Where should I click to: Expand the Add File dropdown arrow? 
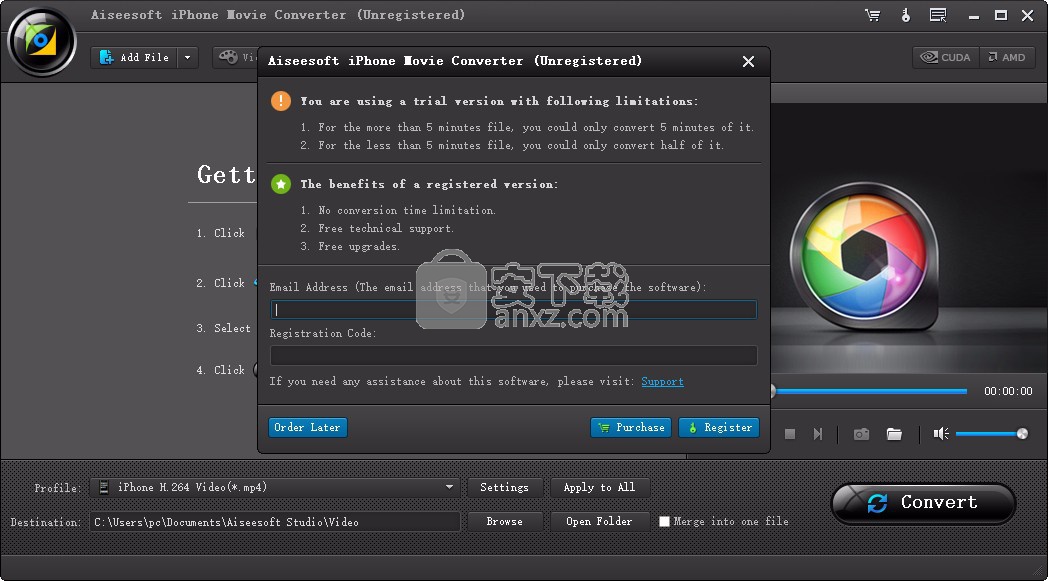[x=188, y=57]
